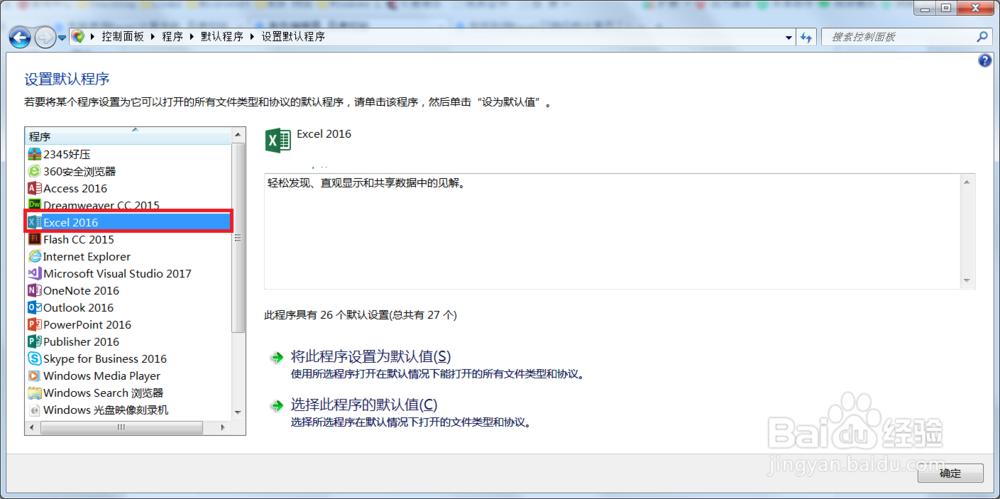Click the Windows Search 浏览器 icon

coord(34,392)
